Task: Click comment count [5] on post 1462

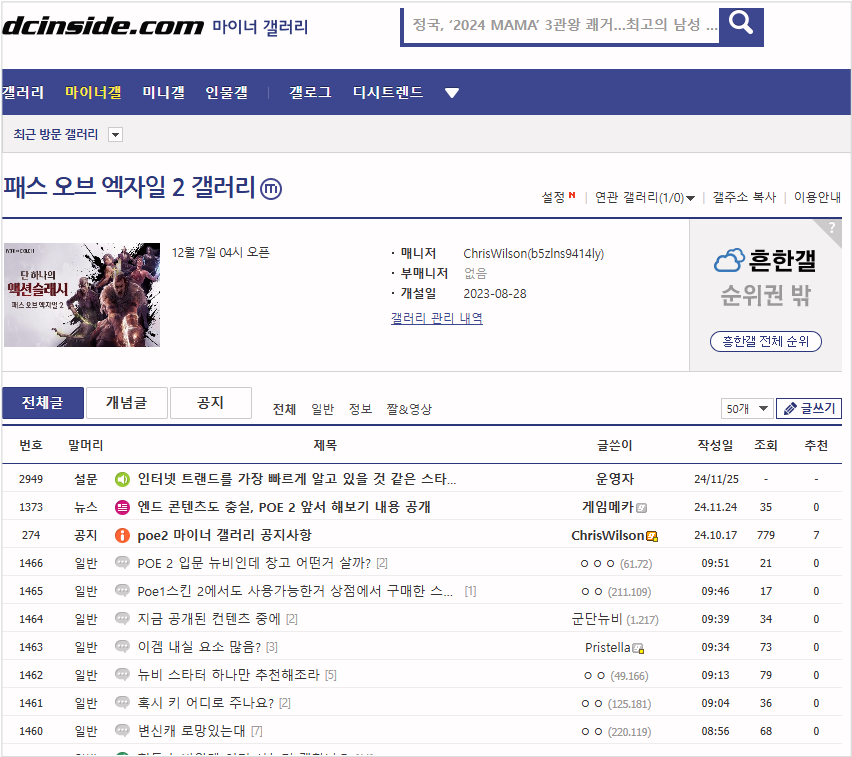Action: point(331,676)
